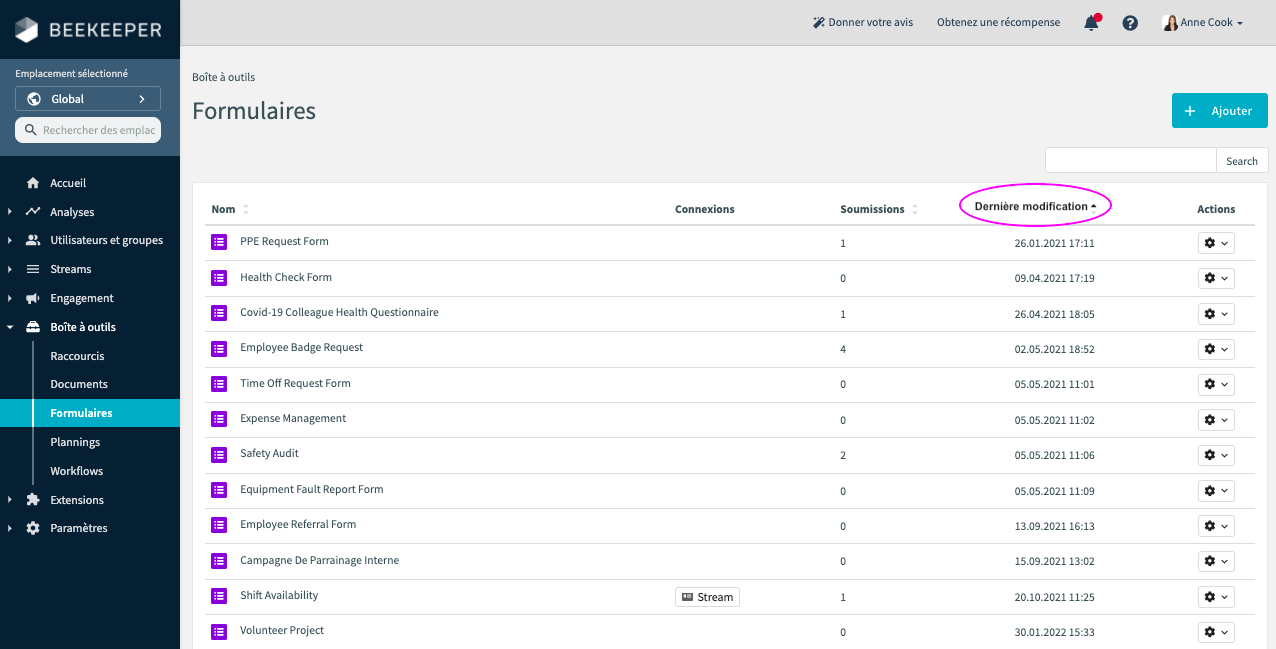1276x649 pixels.
Task: Click the Ajouter button
Action: point(1220,111)
